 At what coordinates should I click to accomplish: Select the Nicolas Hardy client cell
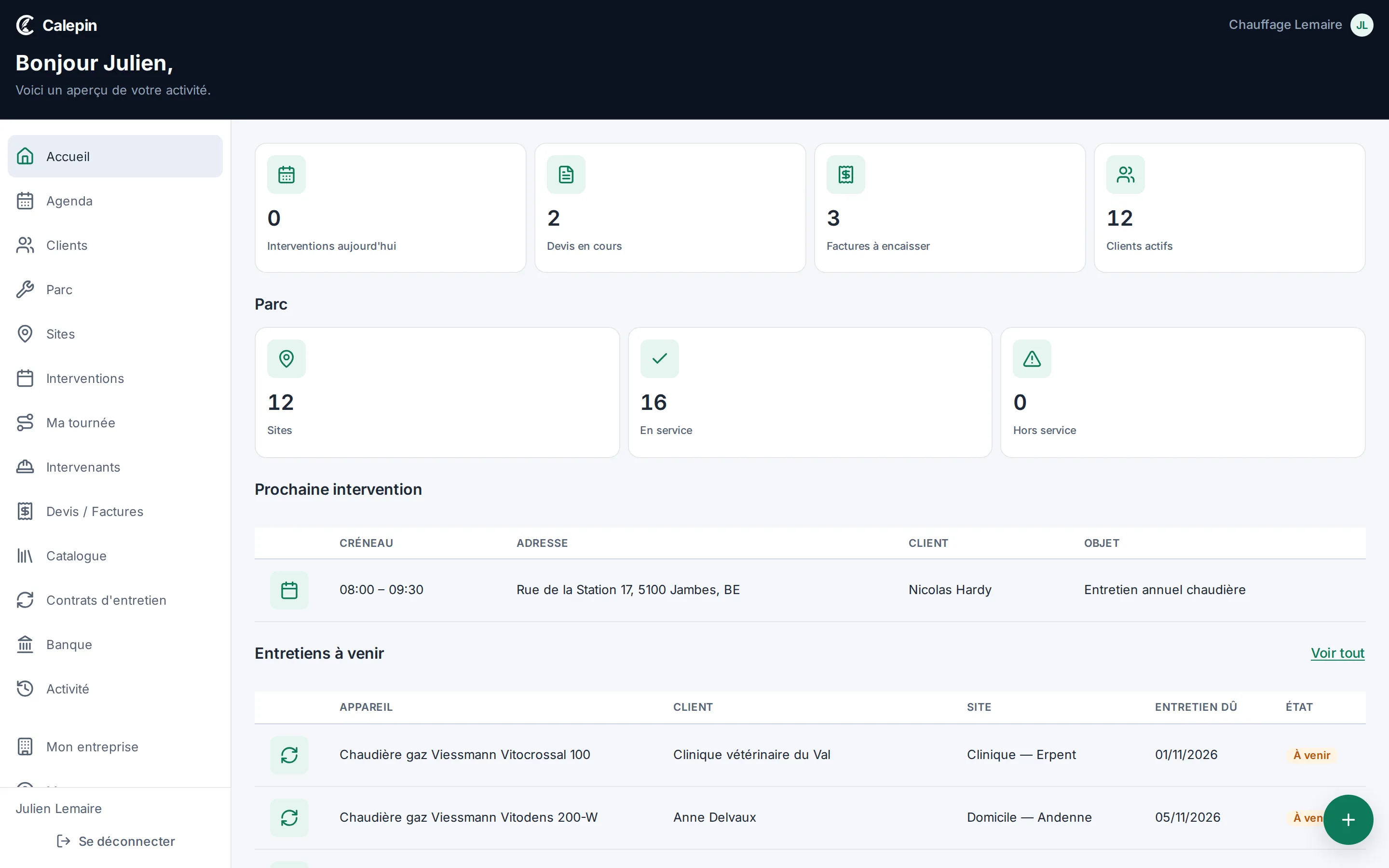(x=949, y=590)
